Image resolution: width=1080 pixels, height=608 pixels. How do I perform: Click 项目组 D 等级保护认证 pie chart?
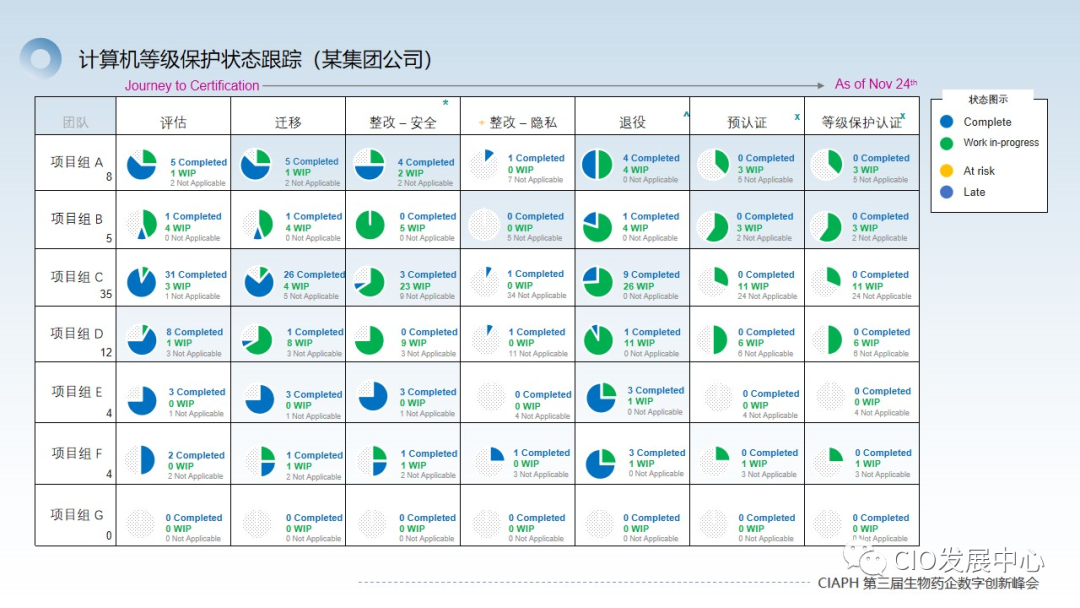tap(827, 340)
